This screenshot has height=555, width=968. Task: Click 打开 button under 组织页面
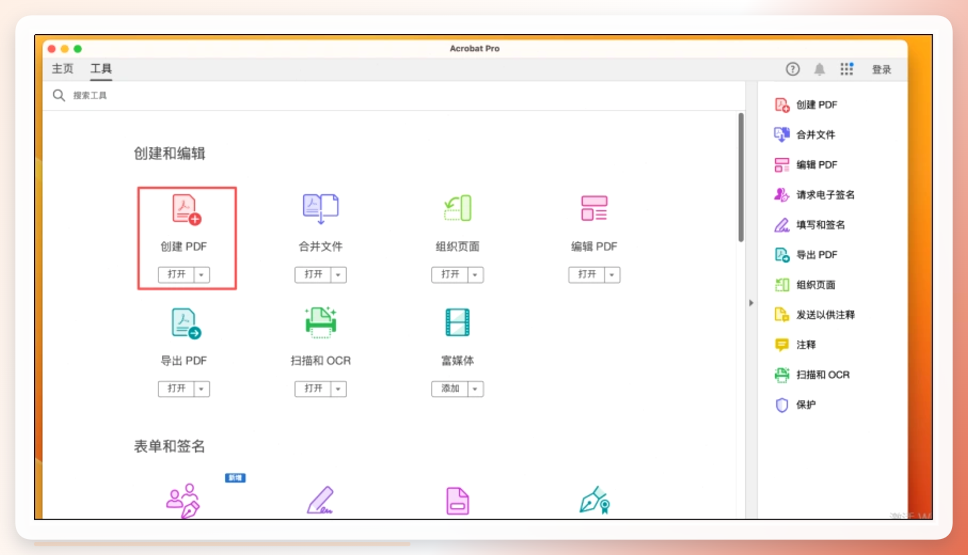(x=450, y=275)
